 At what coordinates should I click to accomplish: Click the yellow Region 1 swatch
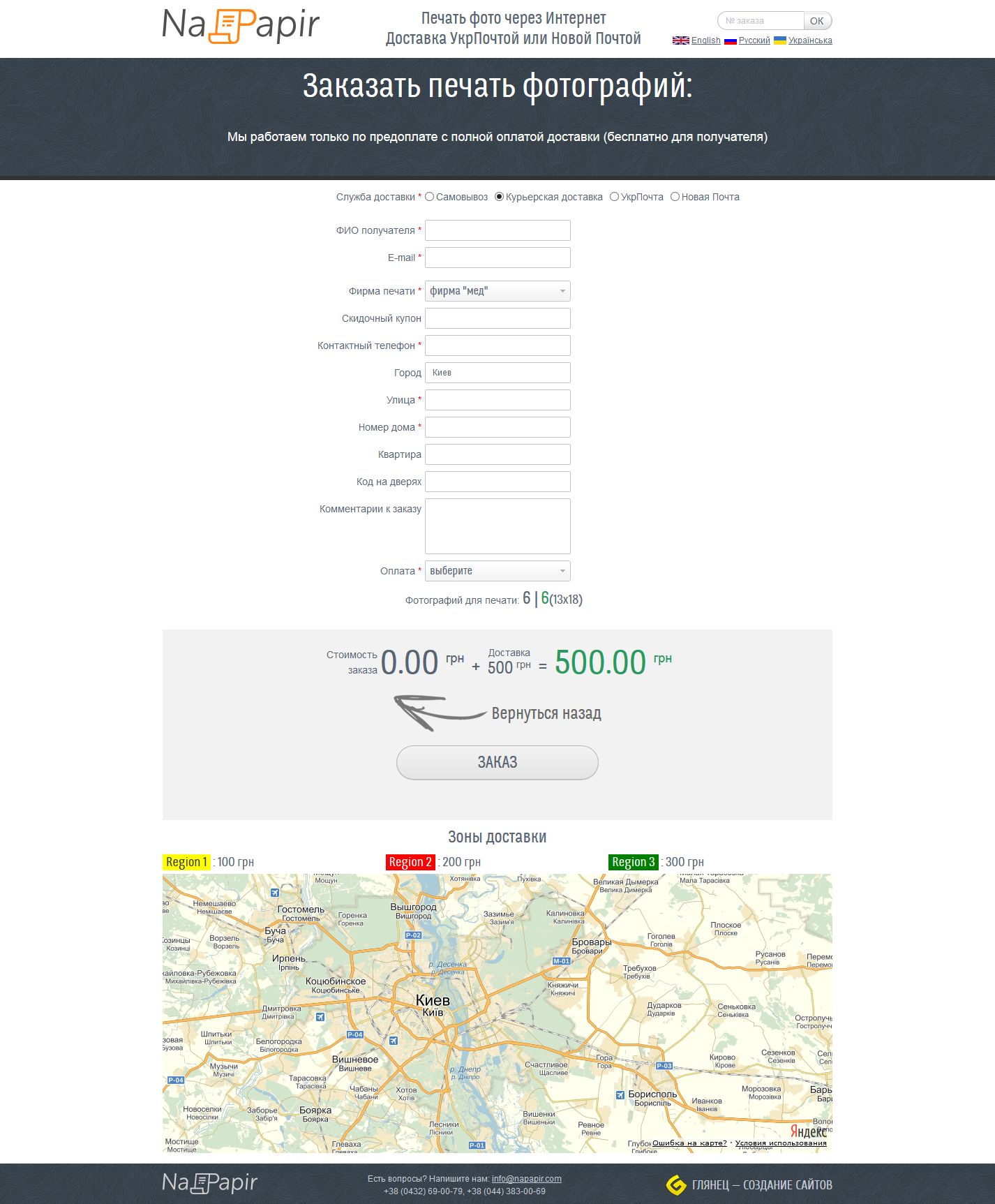point(186,862)
